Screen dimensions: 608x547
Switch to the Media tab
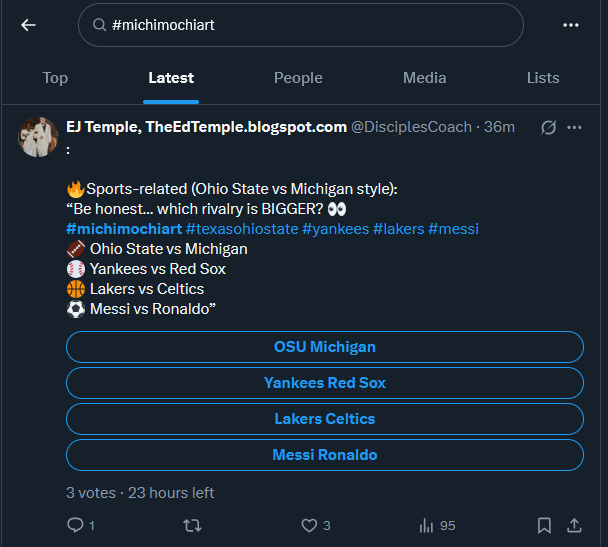424,78
